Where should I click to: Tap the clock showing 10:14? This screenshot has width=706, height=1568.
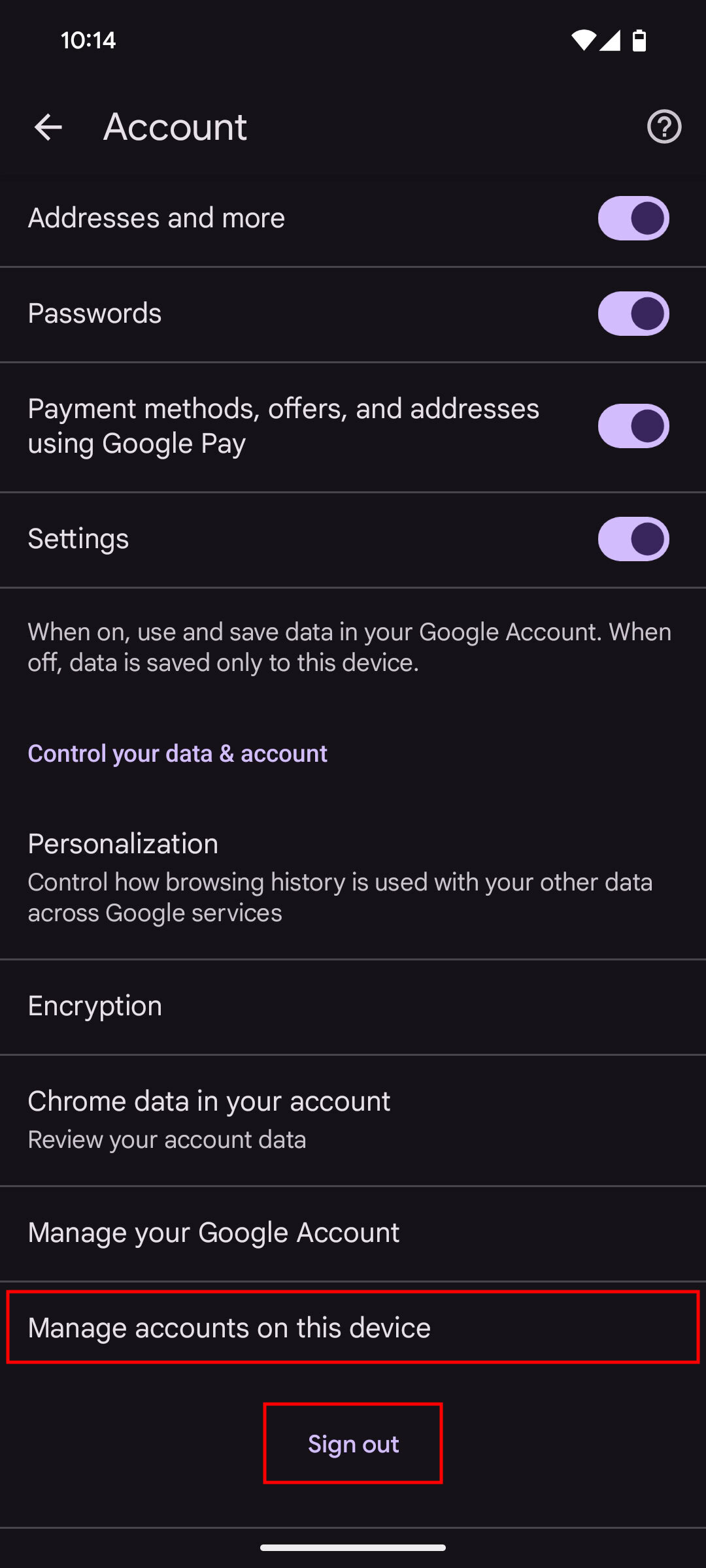88,41
